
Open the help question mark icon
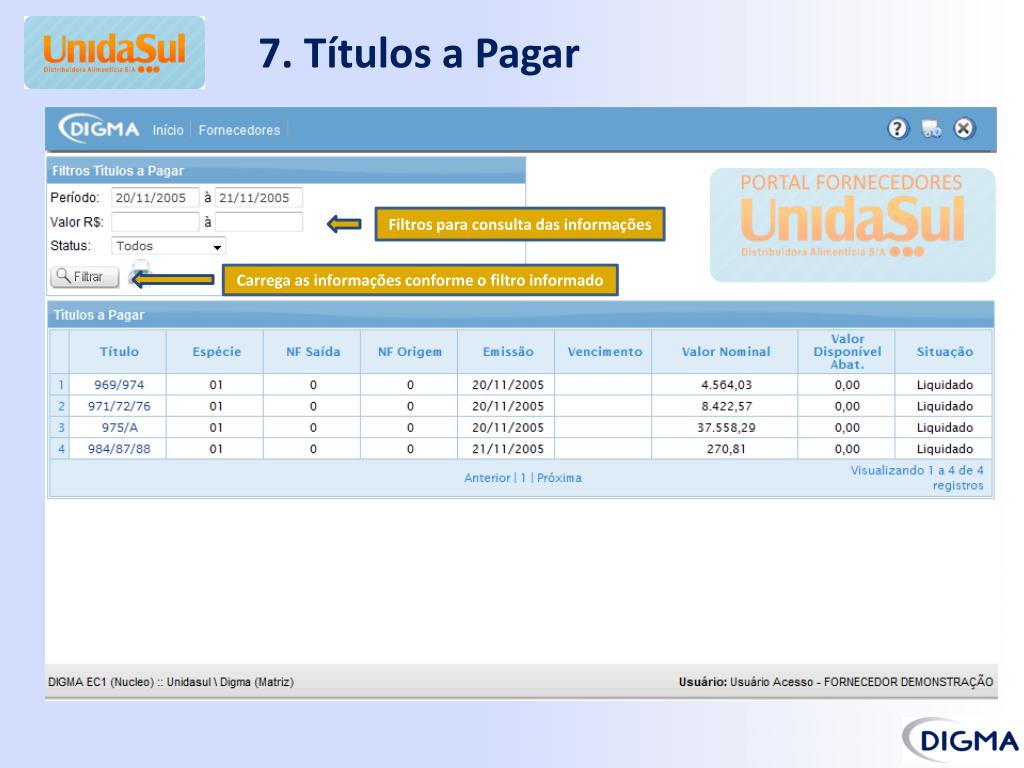(x=898, y=129)
